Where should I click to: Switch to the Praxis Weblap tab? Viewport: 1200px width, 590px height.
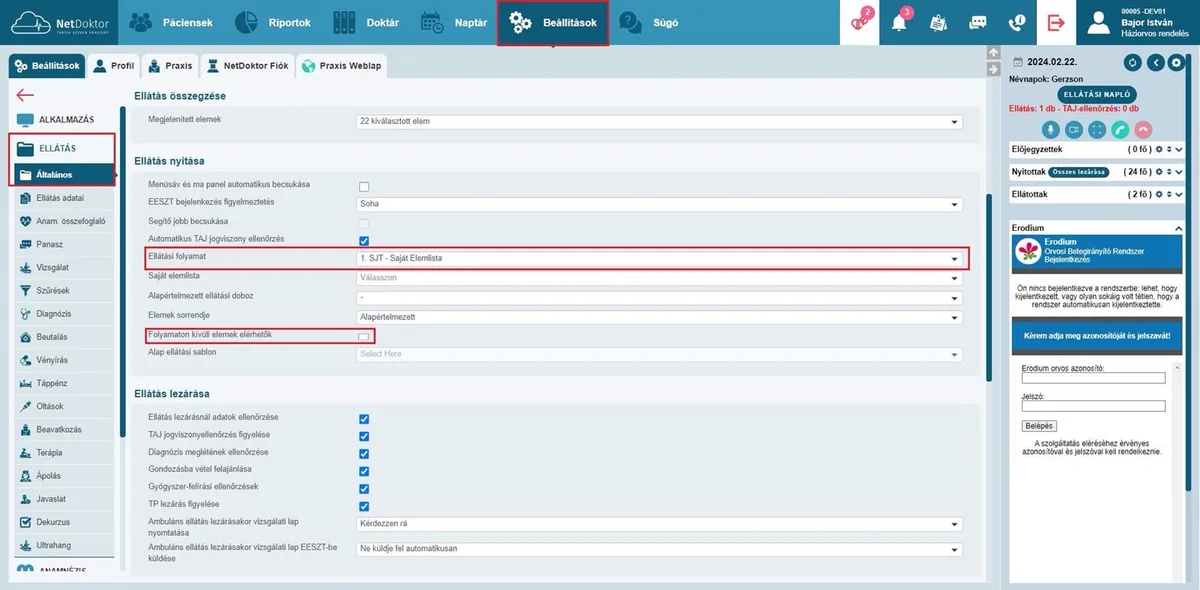[x=340, y=66]
